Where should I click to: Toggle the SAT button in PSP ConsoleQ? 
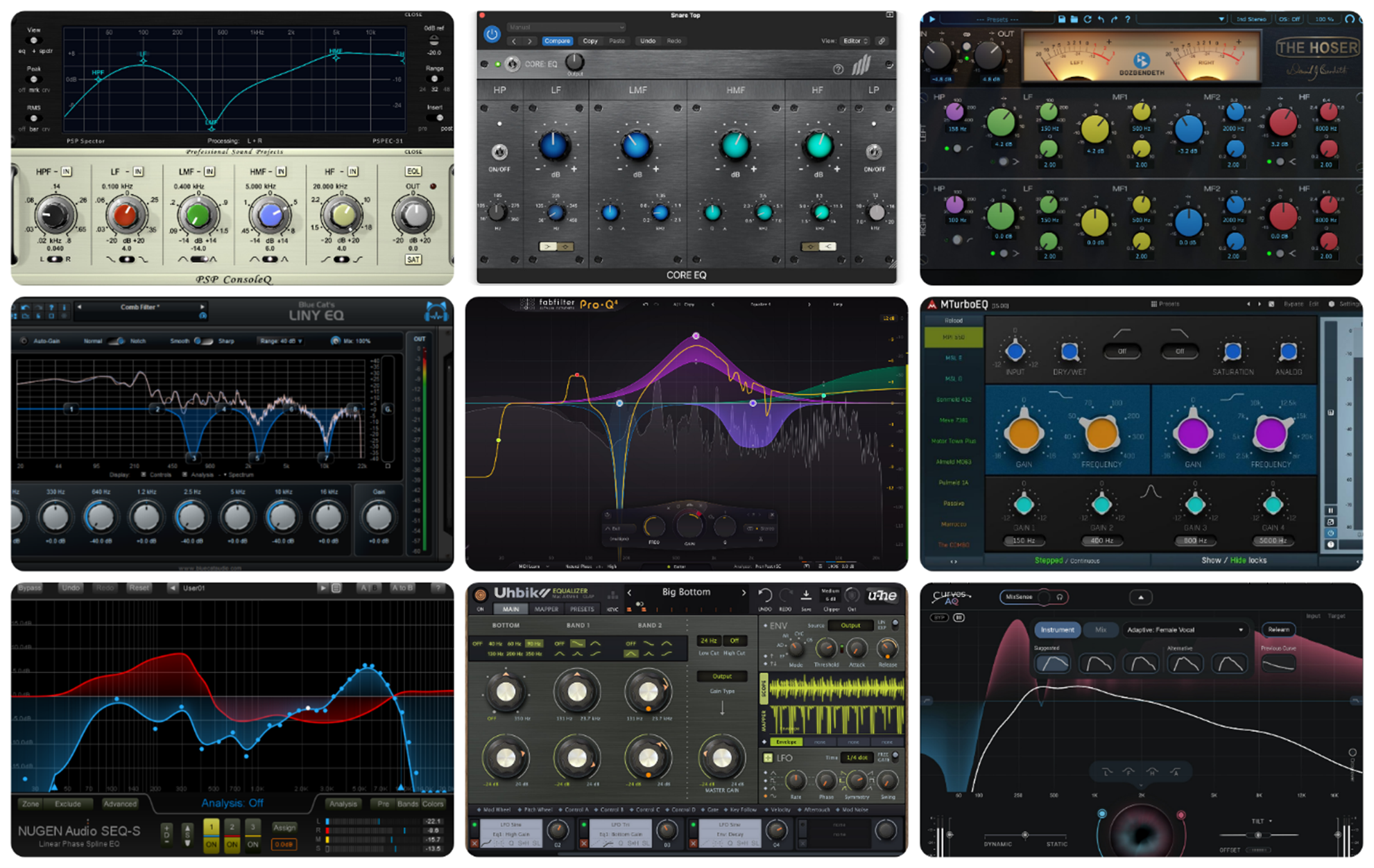[x=413, y=259]
